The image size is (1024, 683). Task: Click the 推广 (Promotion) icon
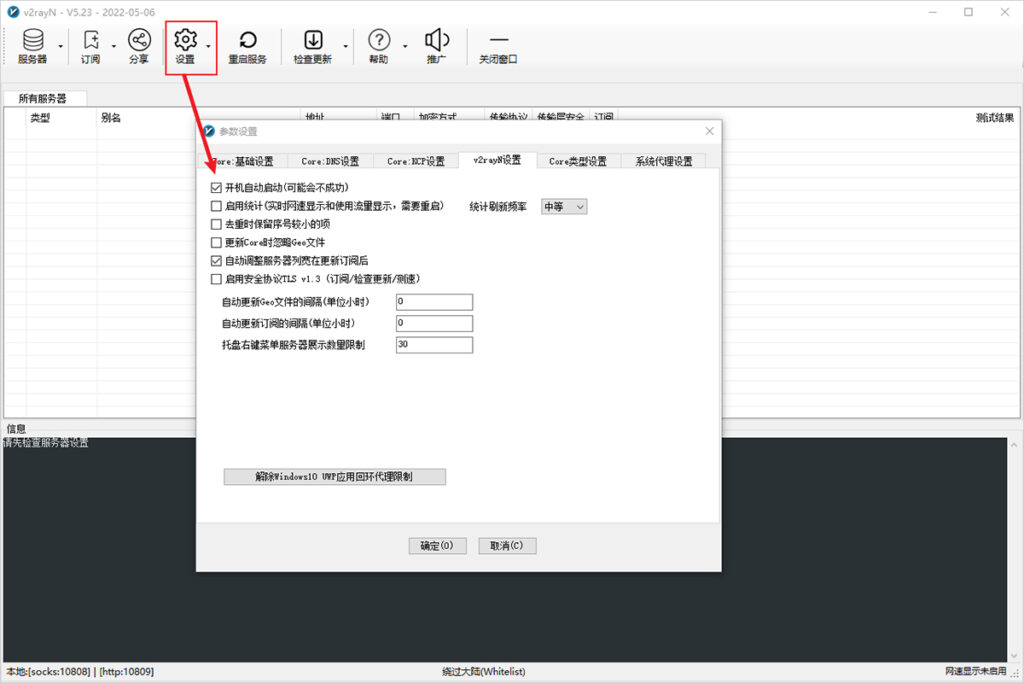437,45
